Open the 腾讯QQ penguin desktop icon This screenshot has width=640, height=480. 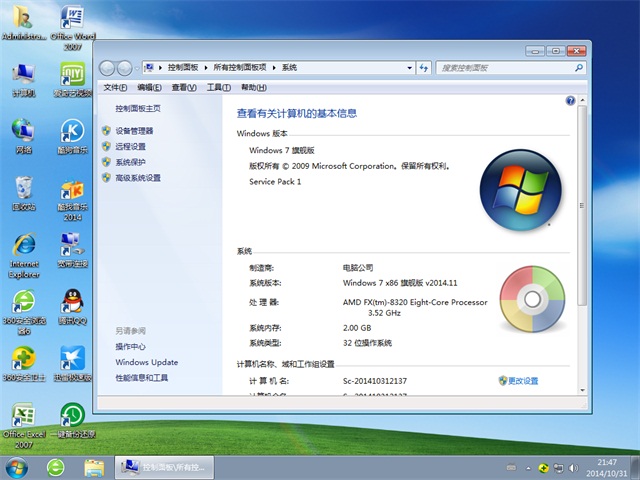(x=71, y=303)
